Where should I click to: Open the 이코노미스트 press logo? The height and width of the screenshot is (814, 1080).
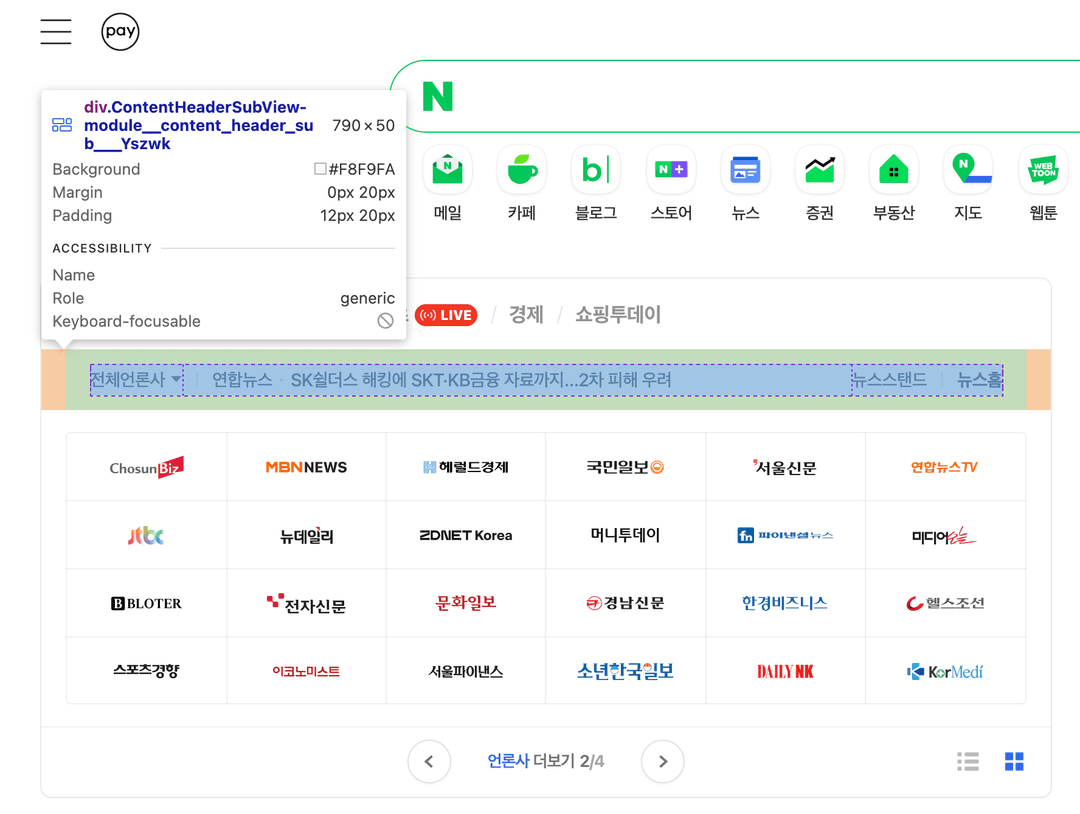tap(307, 671)
